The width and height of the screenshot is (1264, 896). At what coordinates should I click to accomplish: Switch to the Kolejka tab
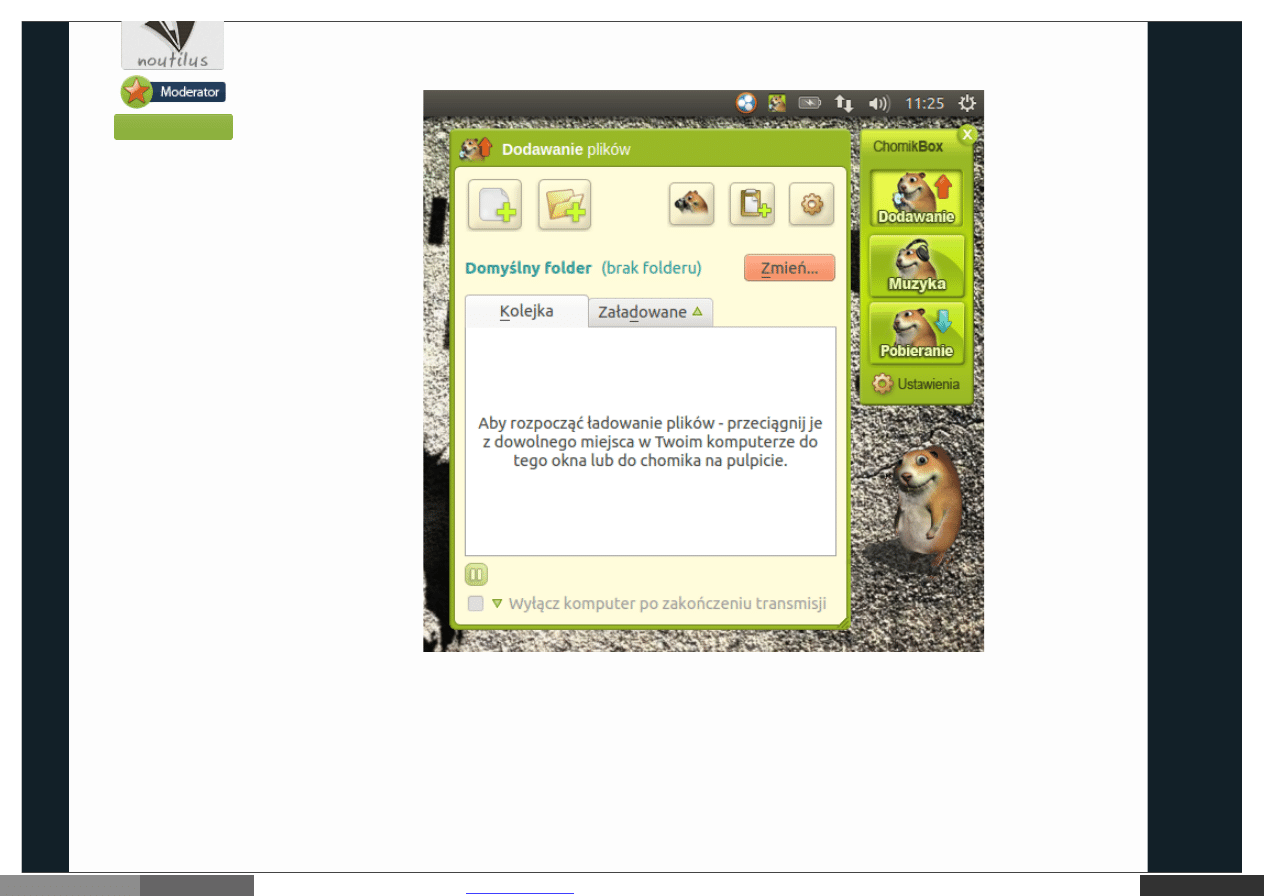(x=526, y=311)
